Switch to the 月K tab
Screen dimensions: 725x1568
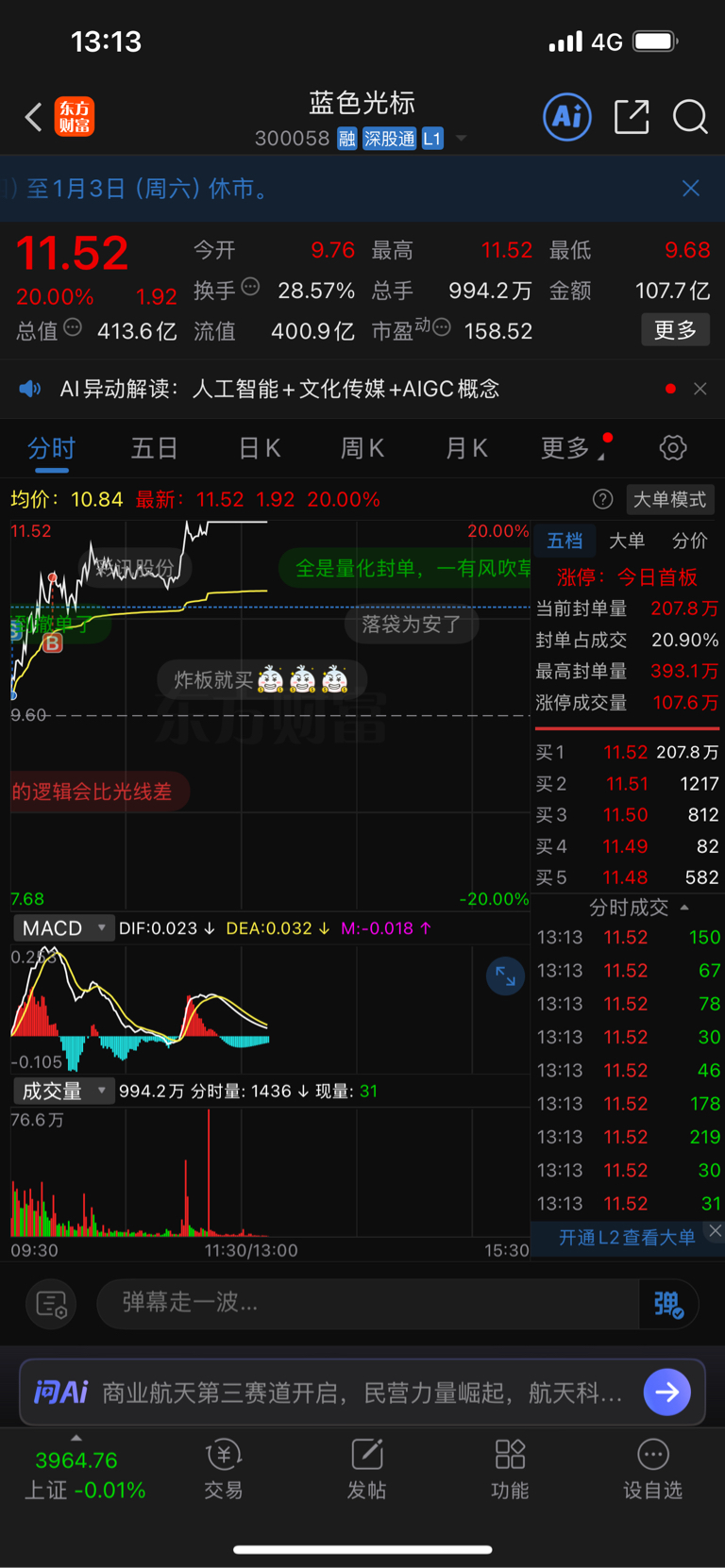click(466, 447)
